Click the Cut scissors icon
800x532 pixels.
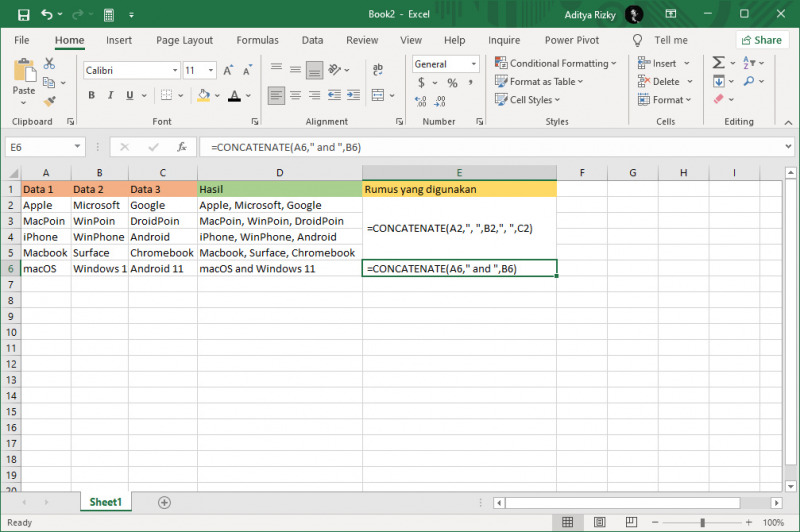(x=49, y=63)
